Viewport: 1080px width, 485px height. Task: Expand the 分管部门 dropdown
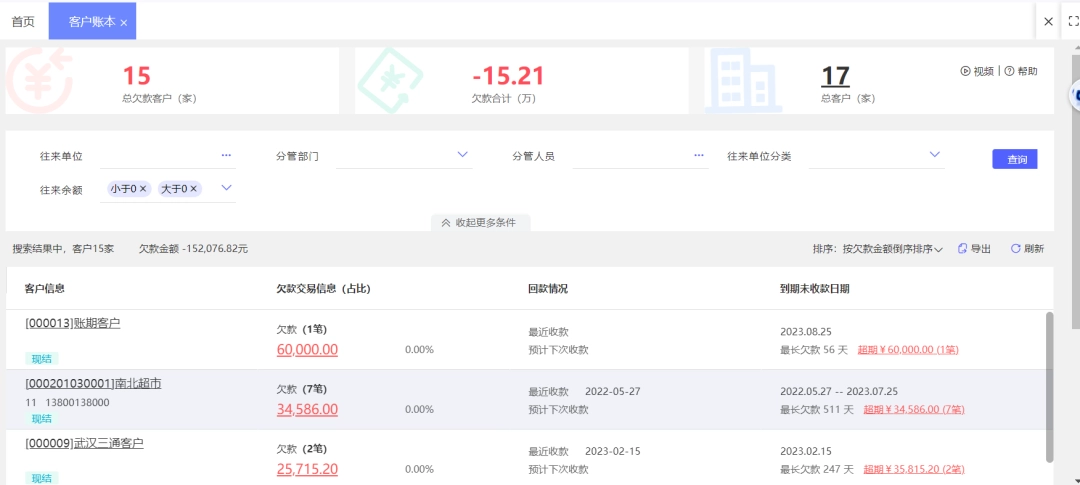click(462, 154)
